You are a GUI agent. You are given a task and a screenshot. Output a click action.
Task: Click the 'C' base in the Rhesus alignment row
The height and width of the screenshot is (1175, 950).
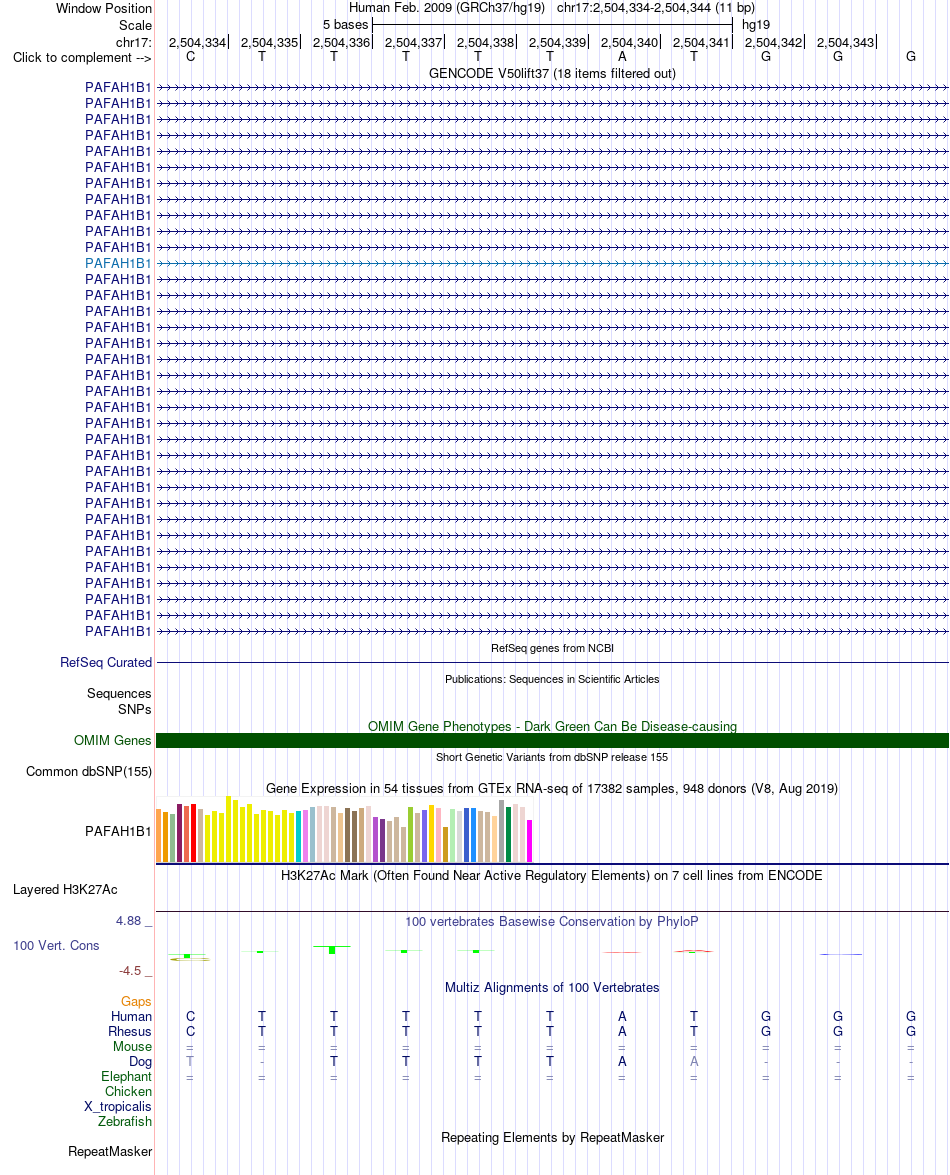coord(190,1031)
